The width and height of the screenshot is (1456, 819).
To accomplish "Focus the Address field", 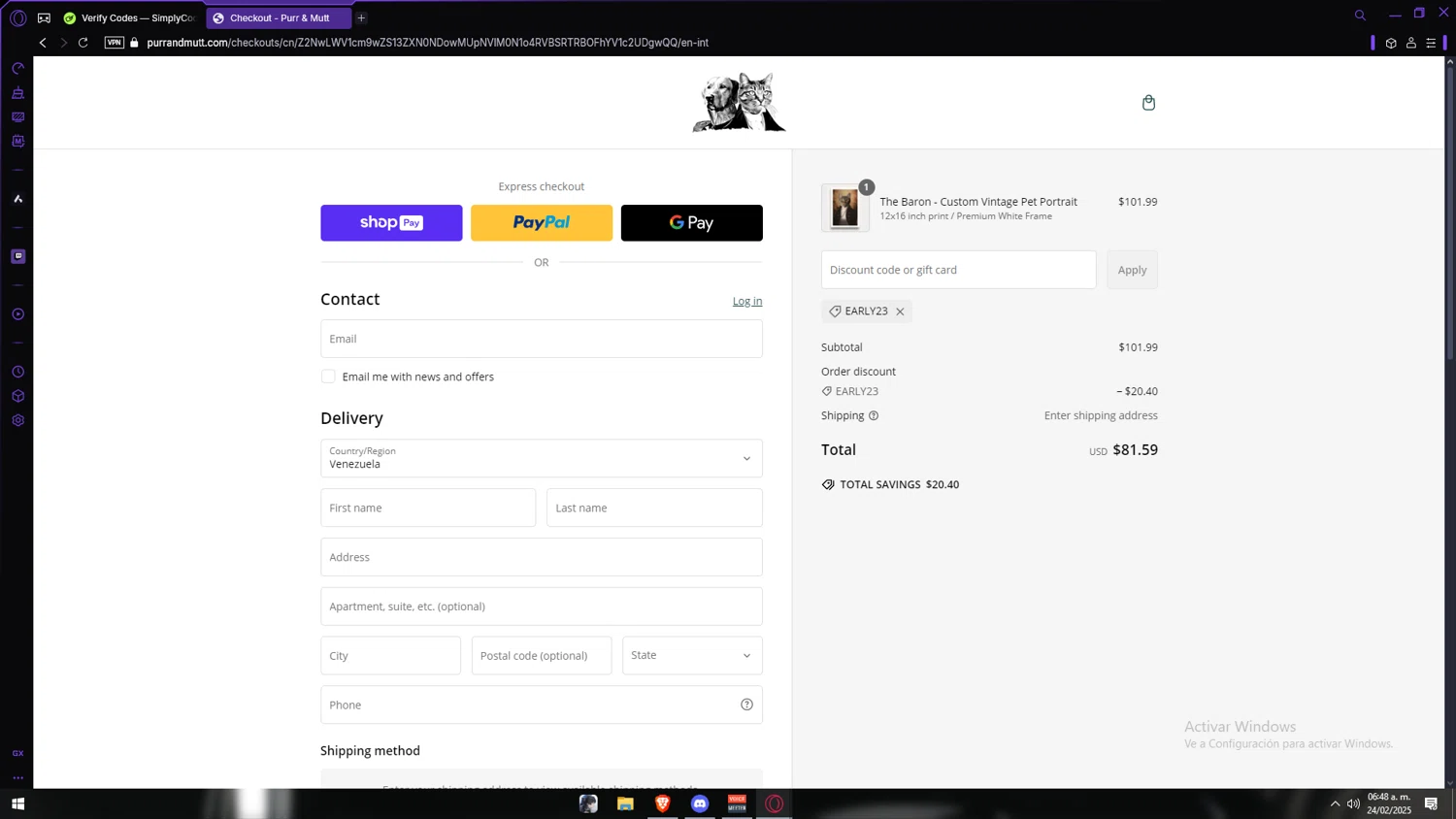I will point(542,557).
